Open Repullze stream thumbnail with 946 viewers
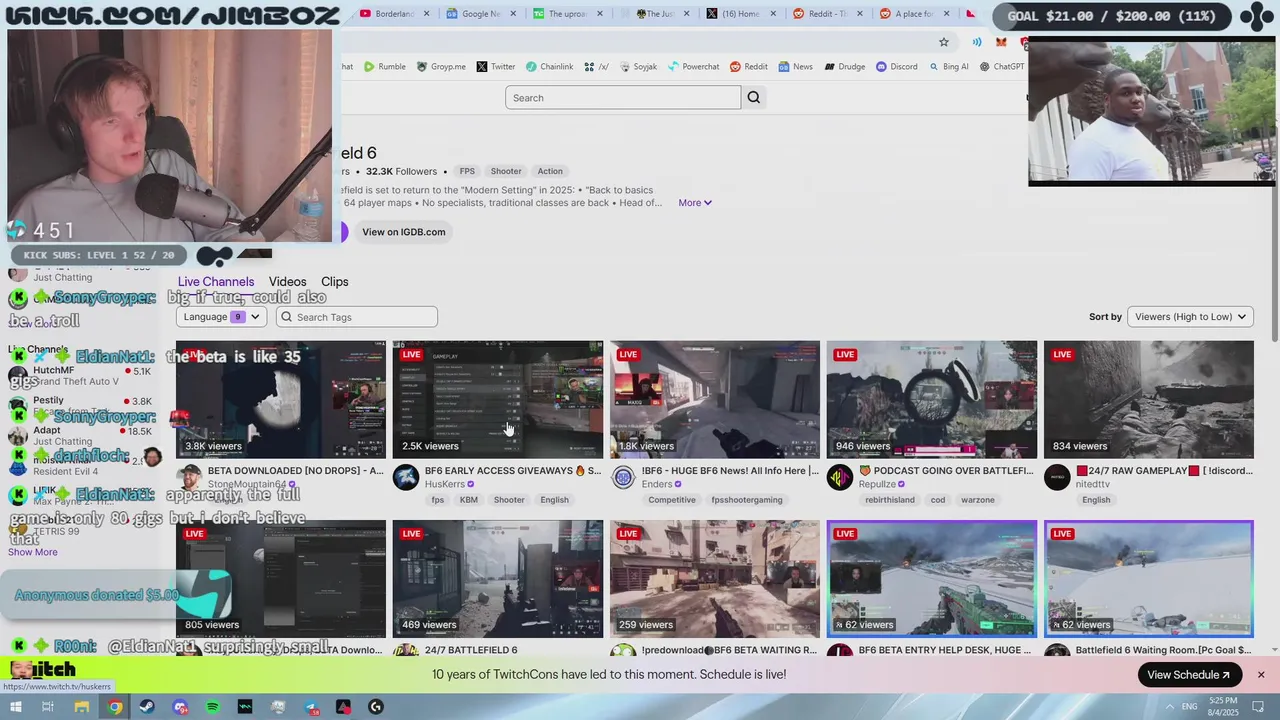 (x=932, y=400)
